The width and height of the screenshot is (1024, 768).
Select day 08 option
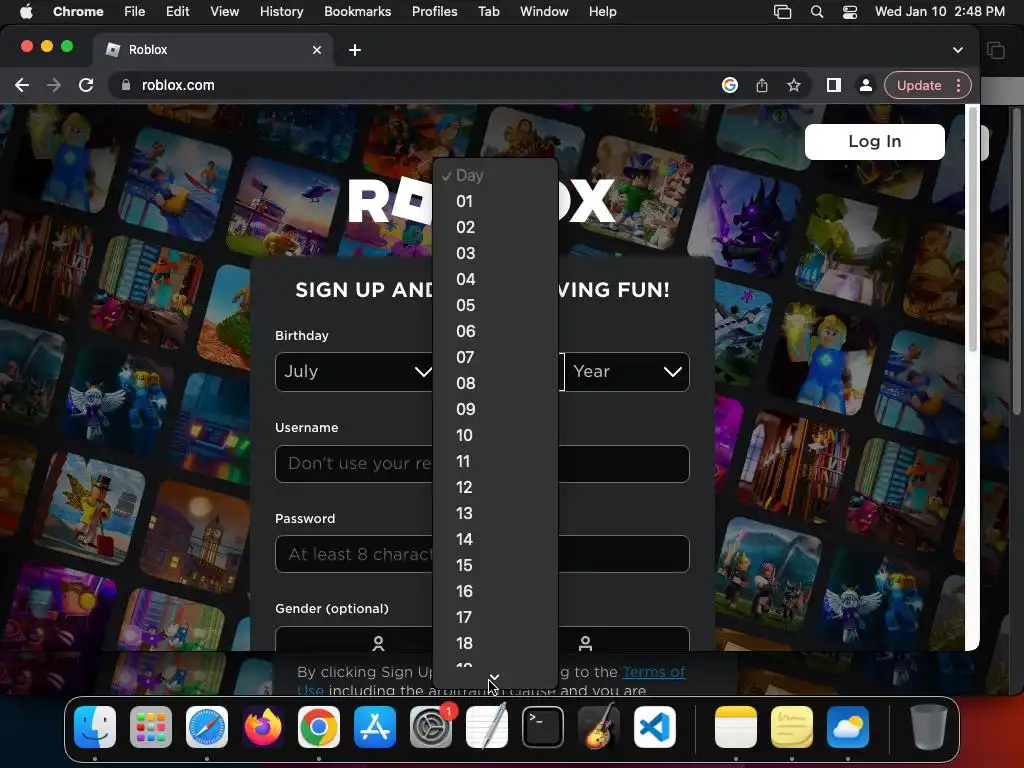[495, 383]
